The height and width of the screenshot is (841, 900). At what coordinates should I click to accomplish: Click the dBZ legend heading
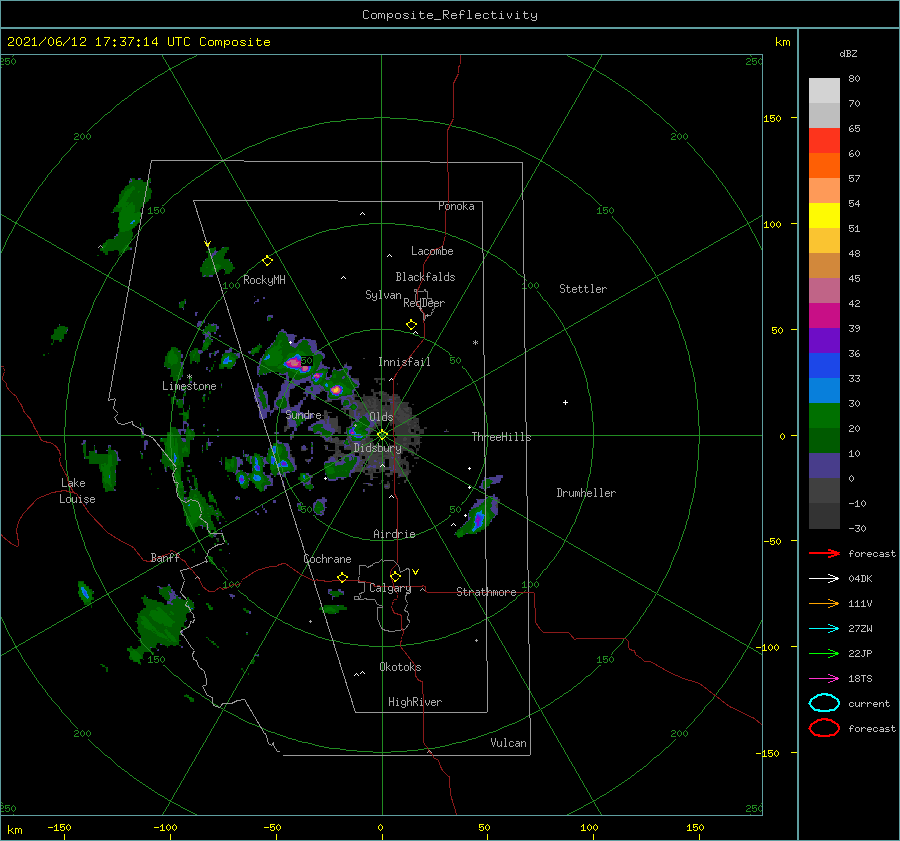click(848, 53)
